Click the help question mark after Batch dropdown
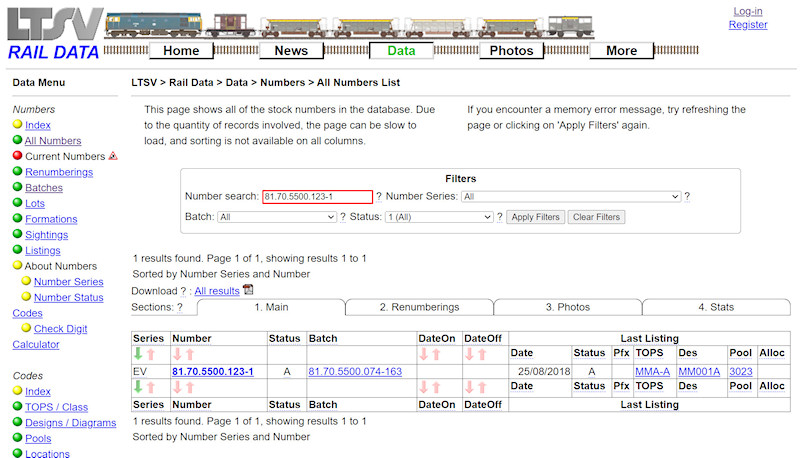Viewport: 800px width, 458px height. pos(343,217)
